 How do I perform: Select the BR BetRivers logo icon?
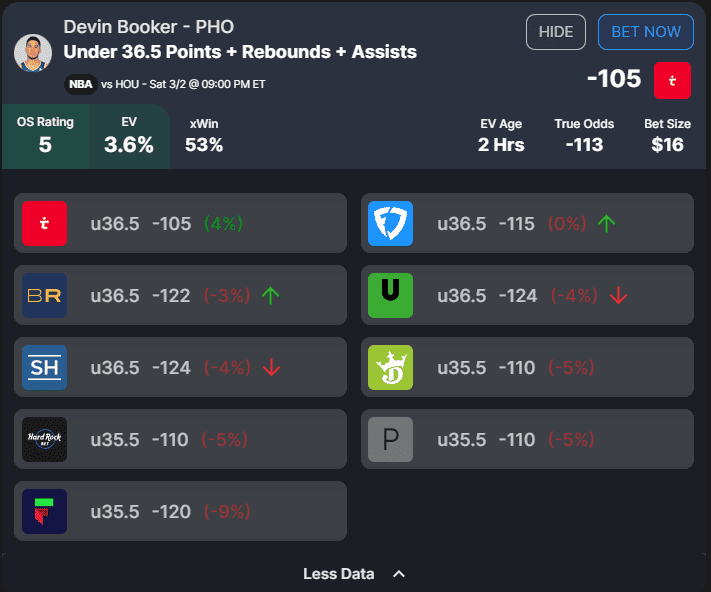coord(44,296)
